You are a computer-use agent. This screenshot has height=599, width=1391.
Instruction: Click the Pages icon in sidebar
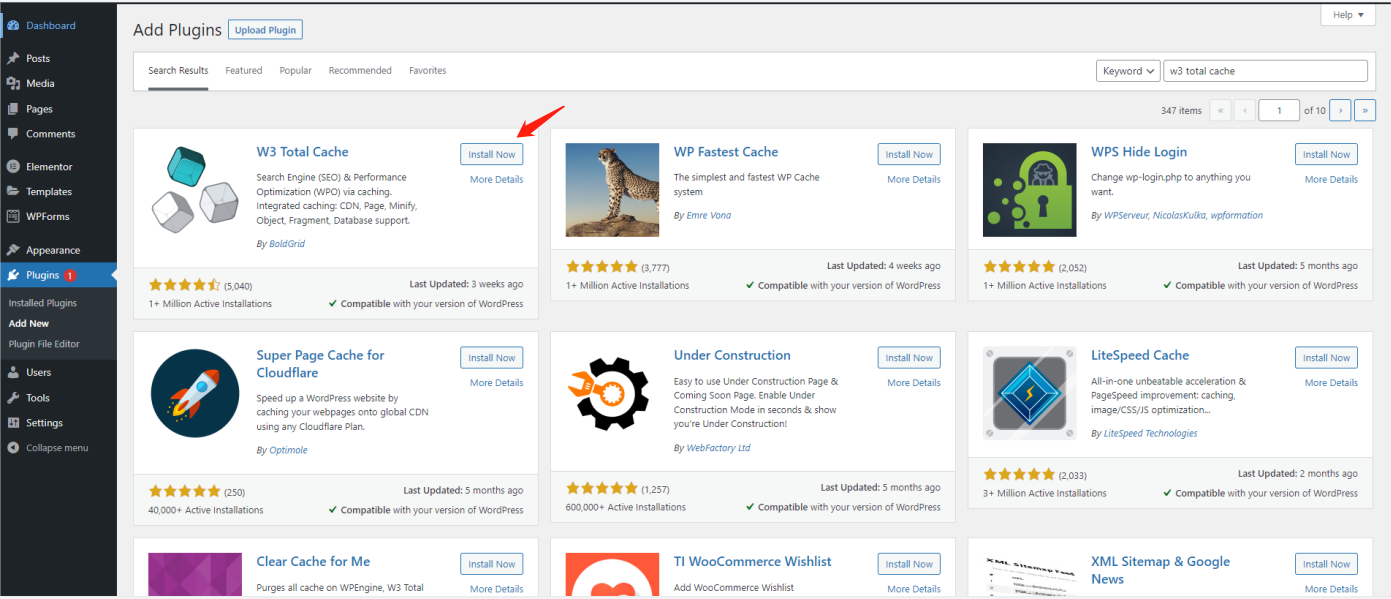pos(13,109)
